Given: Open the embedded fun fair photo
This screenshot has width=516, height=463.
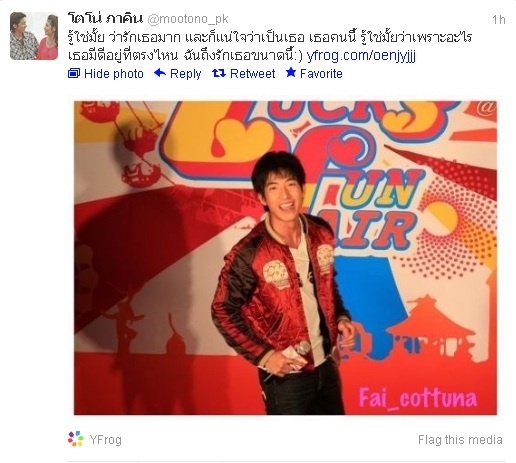Looking at the screenshot, I should (x=285, y=258).
